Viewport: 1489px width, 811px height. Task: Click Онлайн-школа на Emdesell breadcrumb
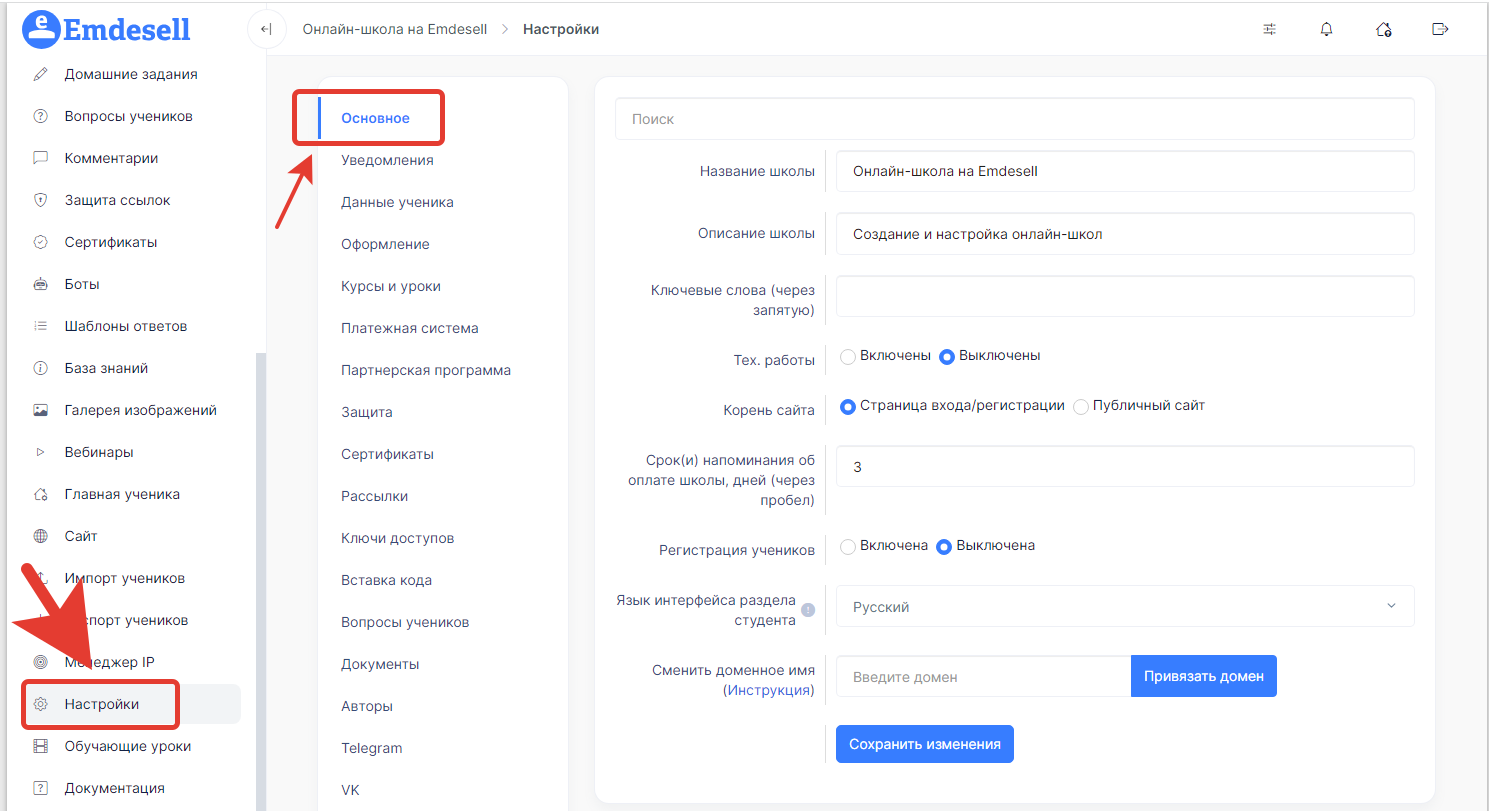point(395,29)
